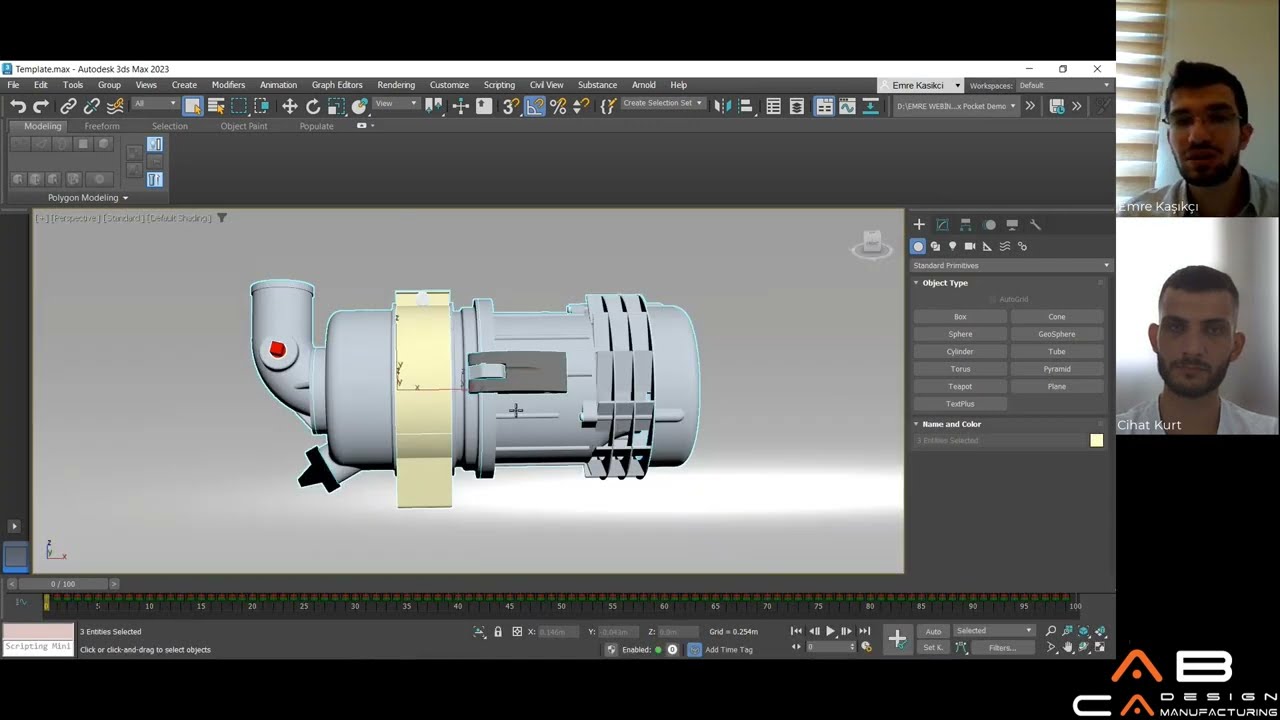Open the Hierarchy panel tab
The height and width of the screenshot is (720, 1280).
tap(965, 225)
